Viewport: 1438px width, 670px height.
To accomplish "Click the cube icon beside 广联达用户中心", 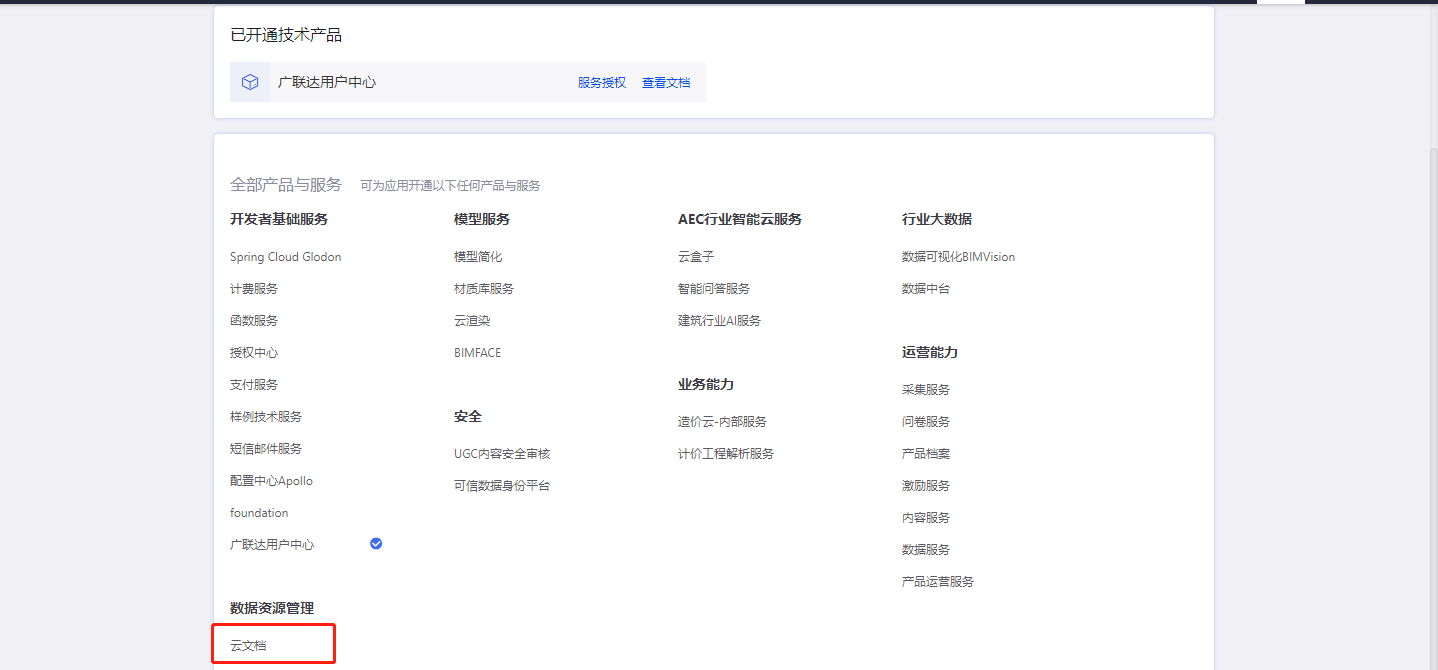I will point(250,82).
